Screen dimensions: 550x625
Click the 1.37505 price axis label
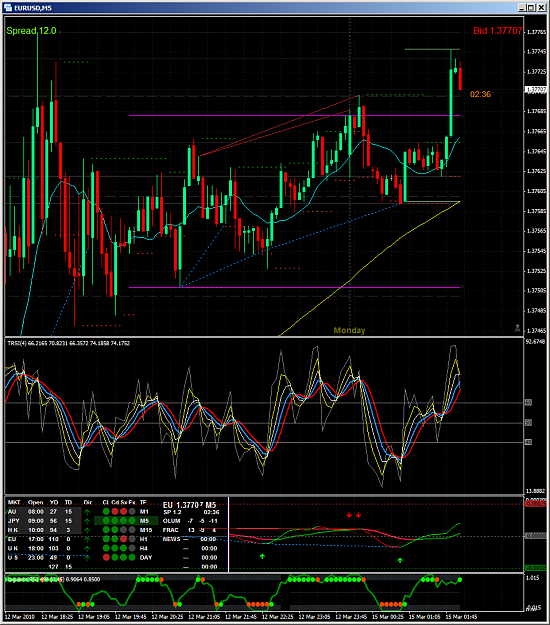pyautogui.click(x=536, y=291)
